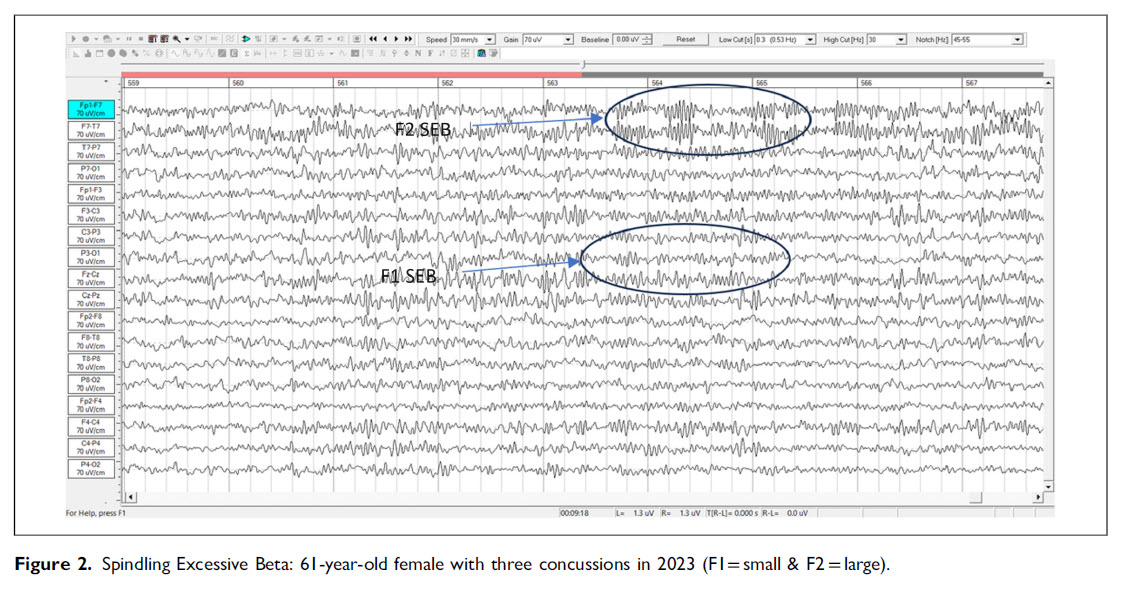Click the skip-to-start double left arrow
The image size is (1128, 590).
click(x=373, y=39)
